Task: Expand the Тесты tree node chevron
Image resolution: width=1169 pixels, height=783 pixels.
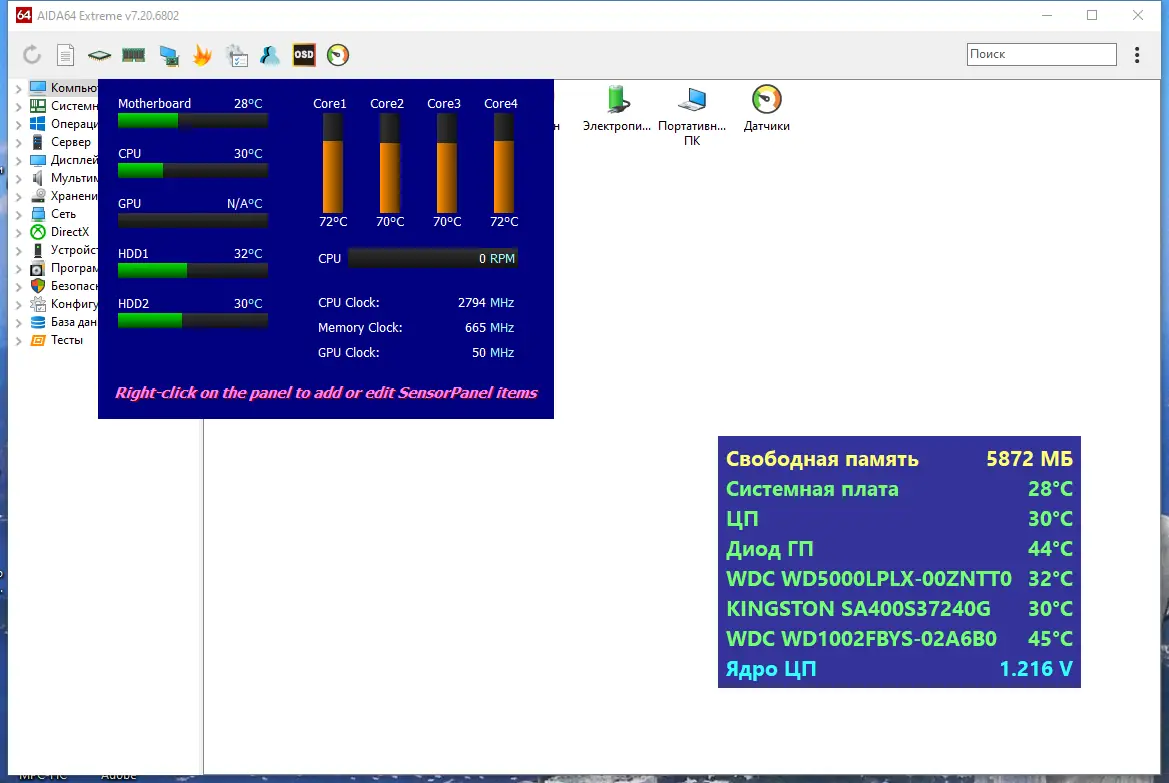Action: [19, 340]
